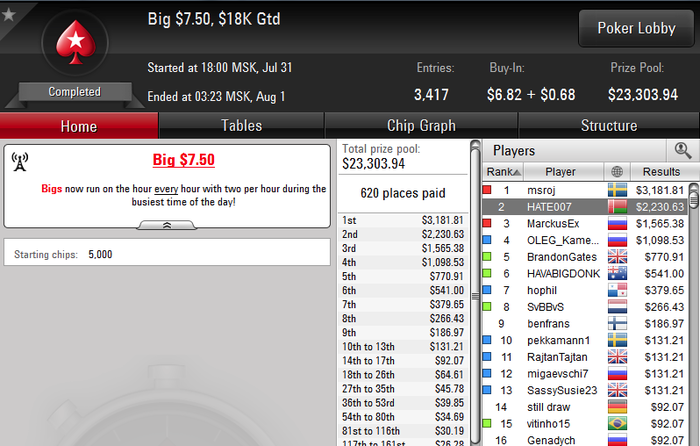
Task: Click green marker next to BrandonGates
Action: (487, 256)
